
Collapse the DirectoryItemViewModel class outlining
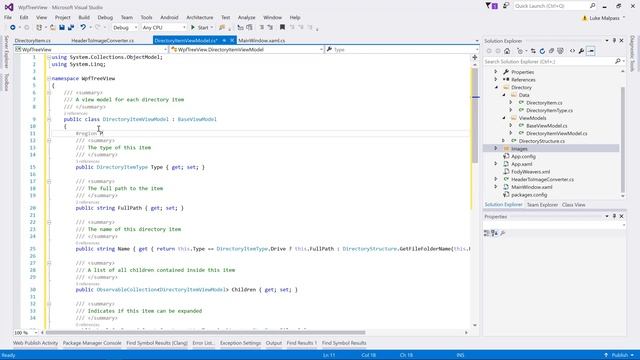[x=49, y=119]
